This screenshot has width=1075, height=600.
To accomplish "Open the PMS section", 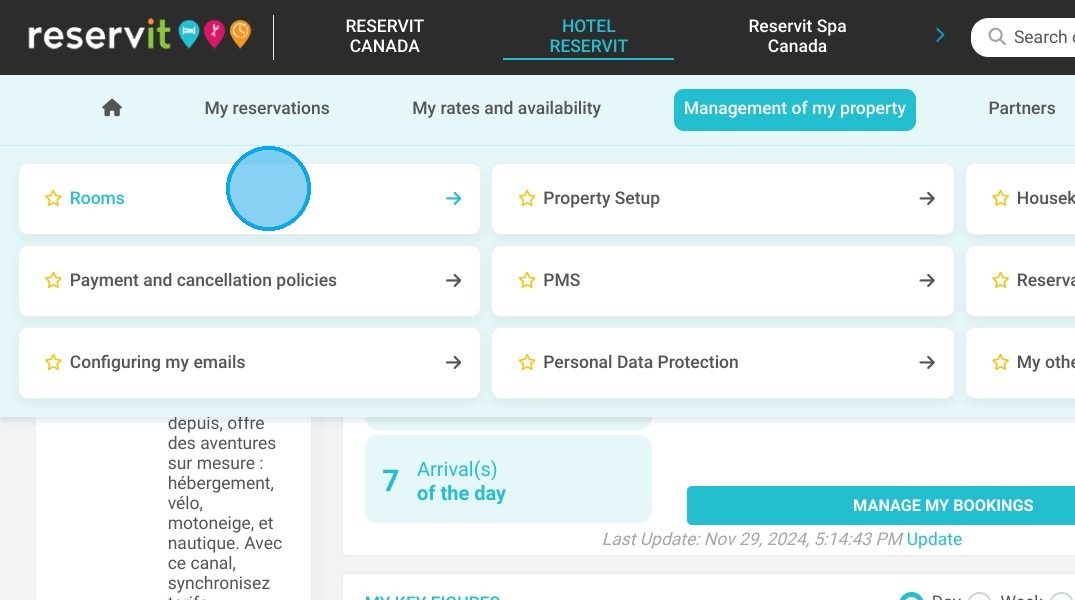I will [x=723, y=281].
